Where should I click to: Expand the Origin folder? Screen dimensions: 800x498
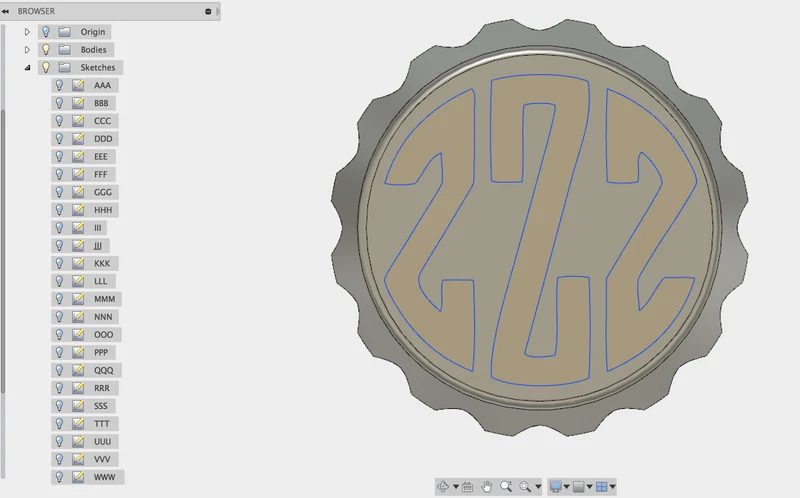point(28,32)
